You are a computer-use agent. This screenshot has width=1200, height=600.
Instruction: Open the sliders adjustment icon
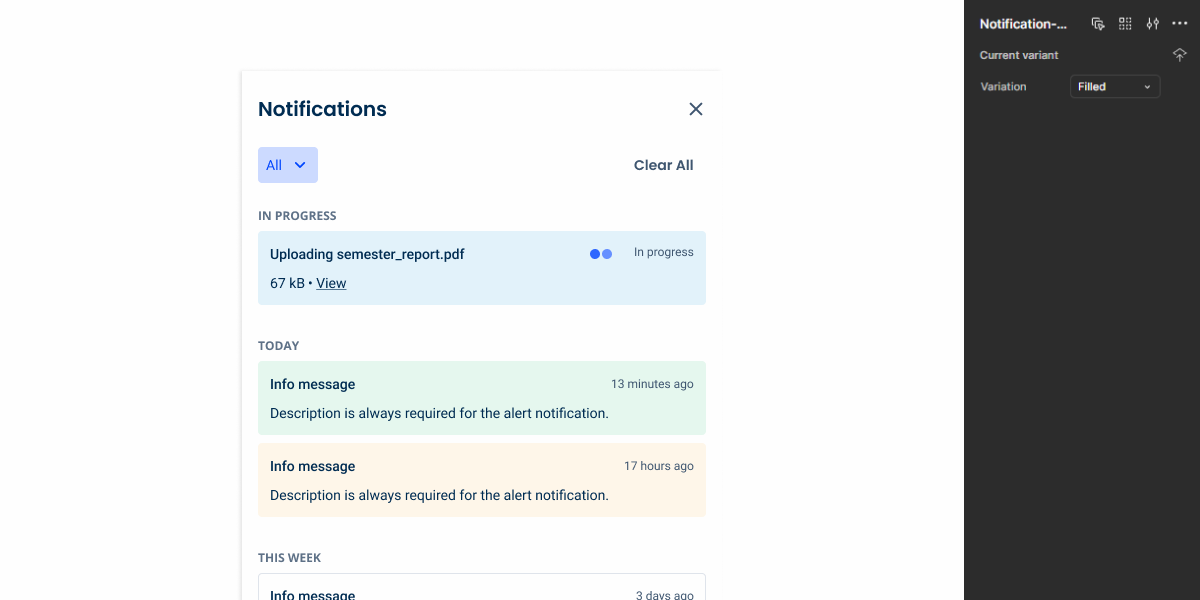[1153, 24]
